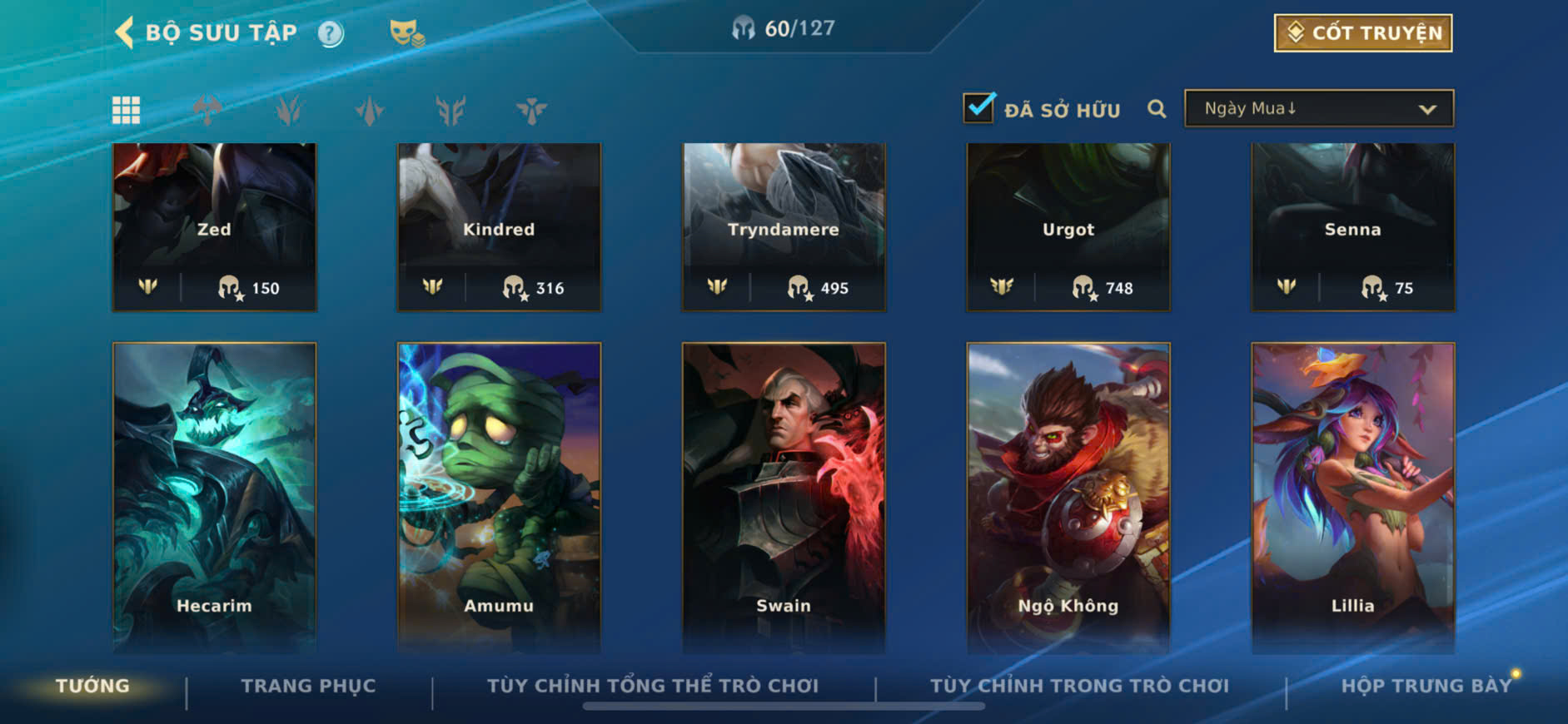Screen dimensions: 1568x724
Task: Filter champions by the first role icon
Action: point(207,110)
